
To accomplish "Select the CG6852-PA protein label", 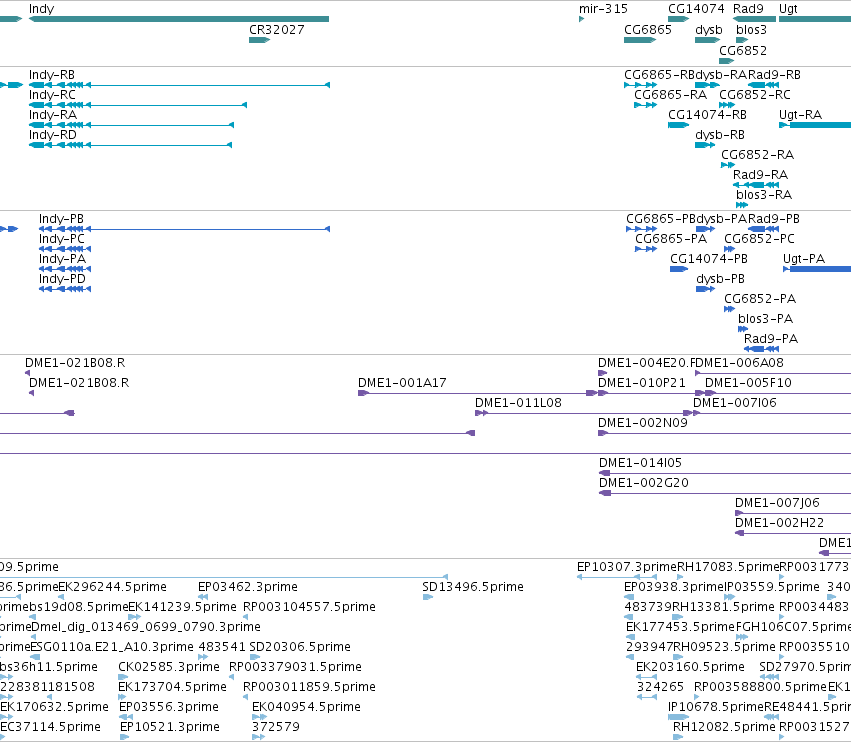I will [x=760, y=299].
